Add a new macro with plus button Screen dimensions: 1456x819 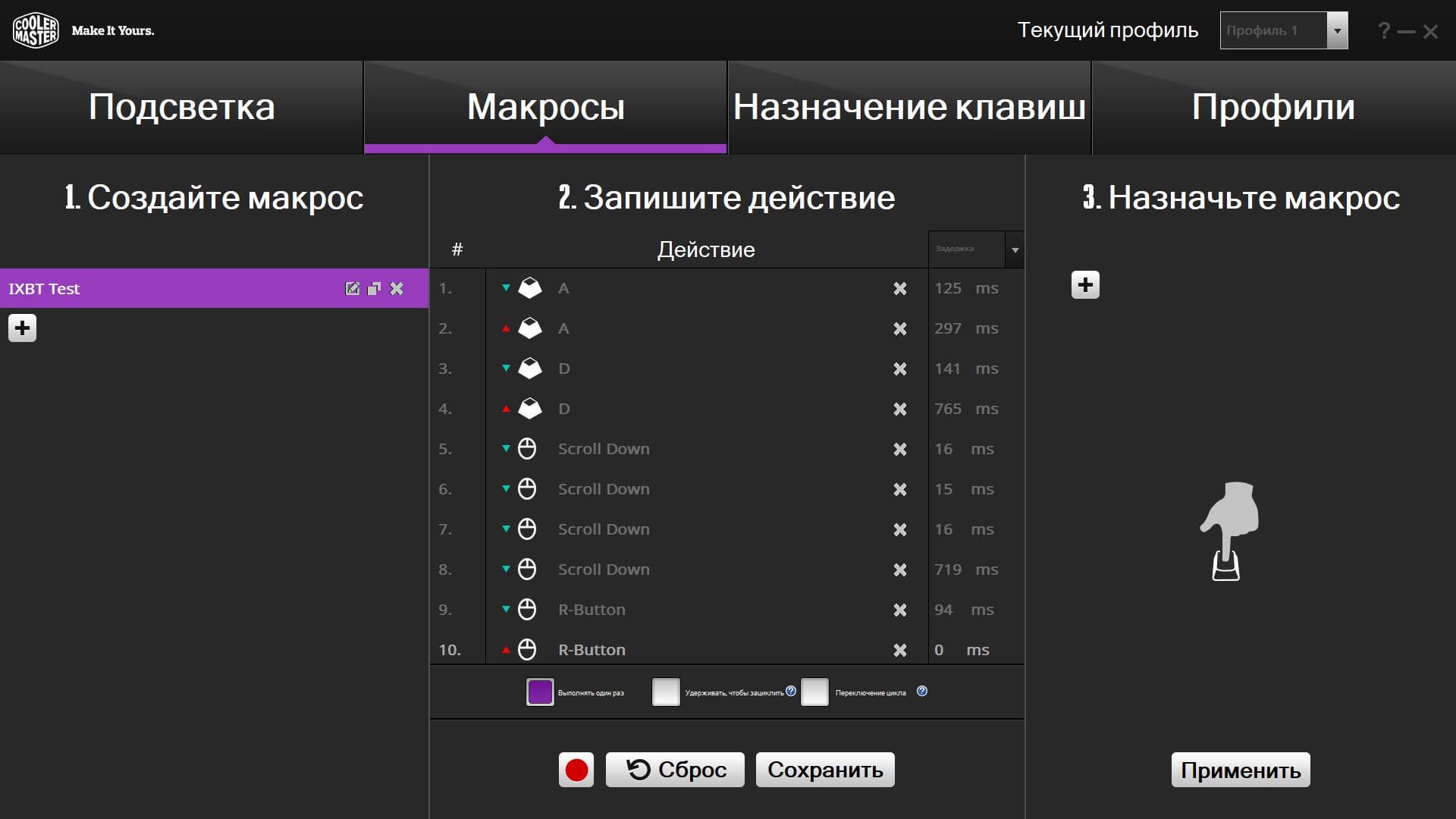click(x=22, y=328)
